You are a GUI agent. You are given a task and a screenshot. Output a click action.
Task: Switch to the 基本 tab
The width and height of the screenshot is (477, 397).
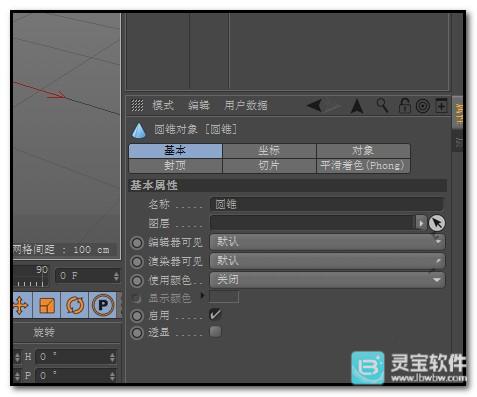click(x=175, y=151)
